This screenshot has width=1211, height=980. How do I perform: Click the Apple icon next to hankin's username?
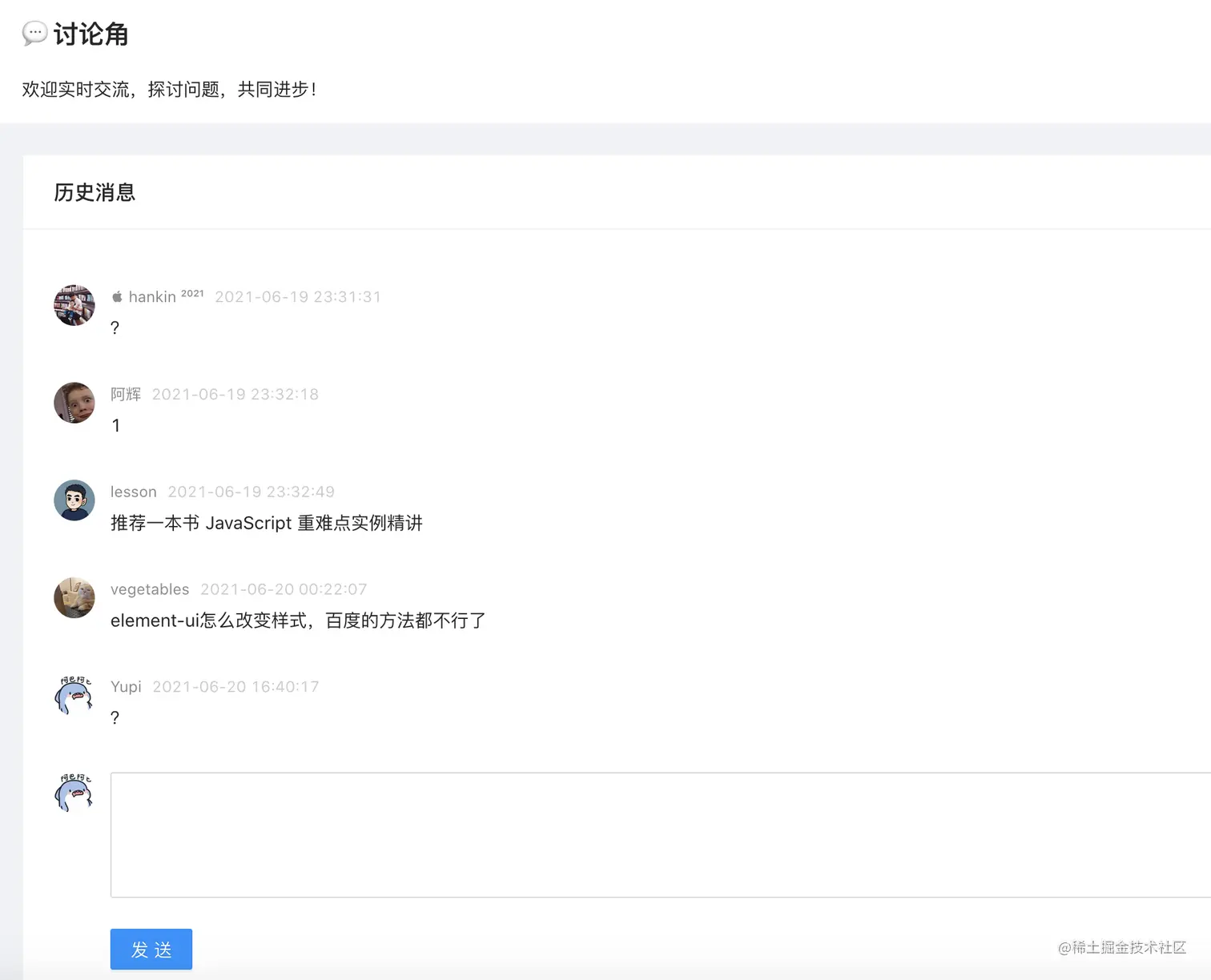coord(117,296)
